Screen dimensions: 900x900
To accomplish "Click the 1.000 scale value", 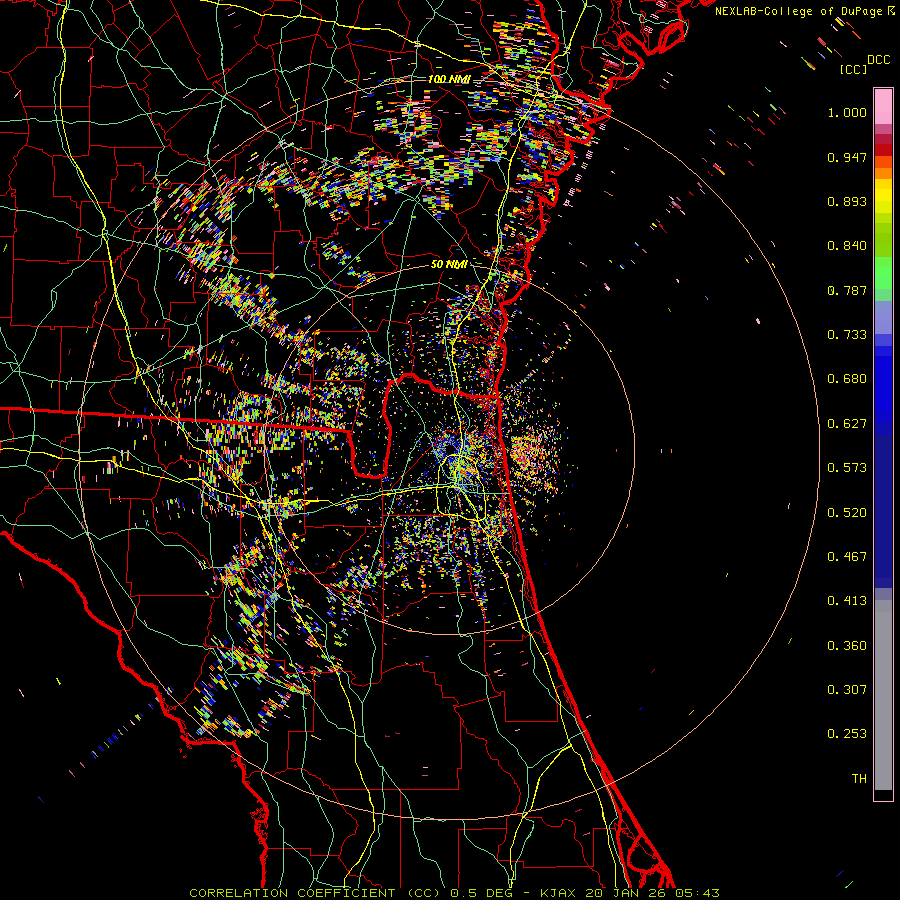I will tap(846, 113).
